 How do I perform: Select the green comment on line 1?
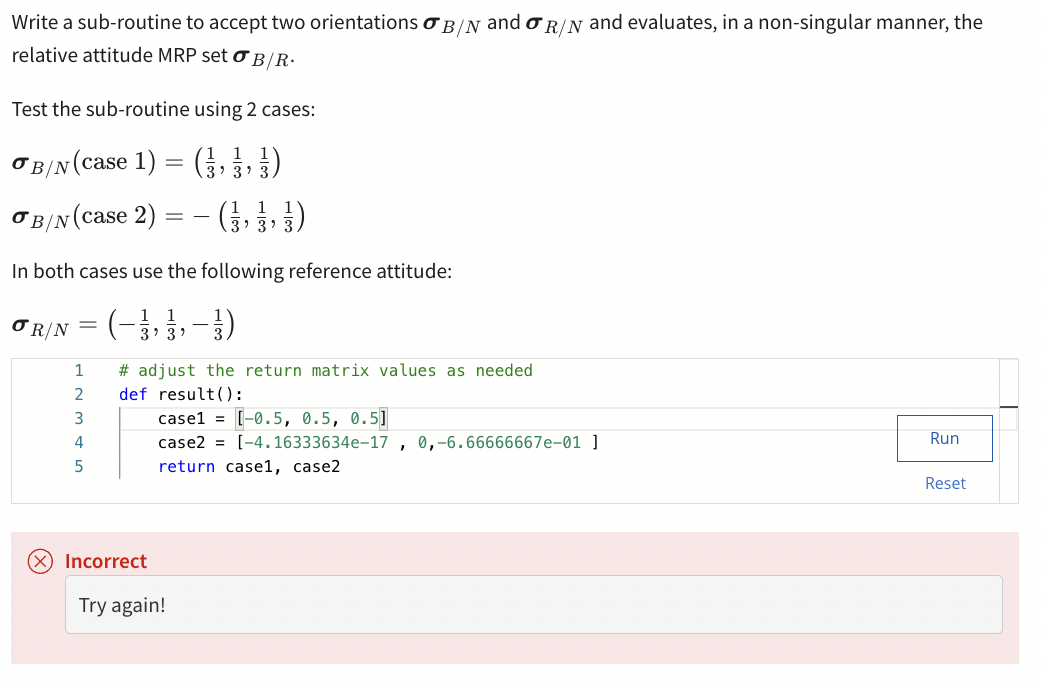pyautogui.click(x=323, y=370)
